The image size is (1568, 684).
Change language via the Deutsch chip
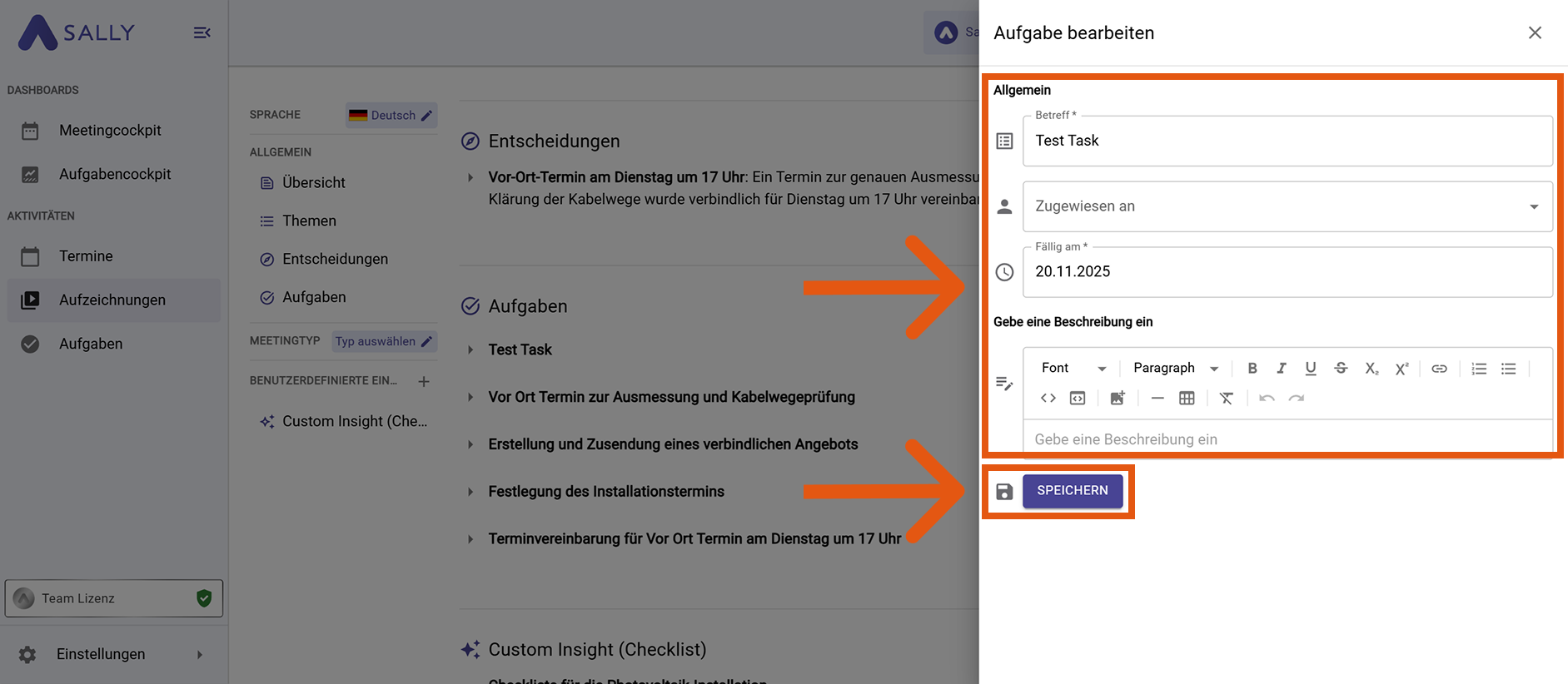click(x=391, y=116)
